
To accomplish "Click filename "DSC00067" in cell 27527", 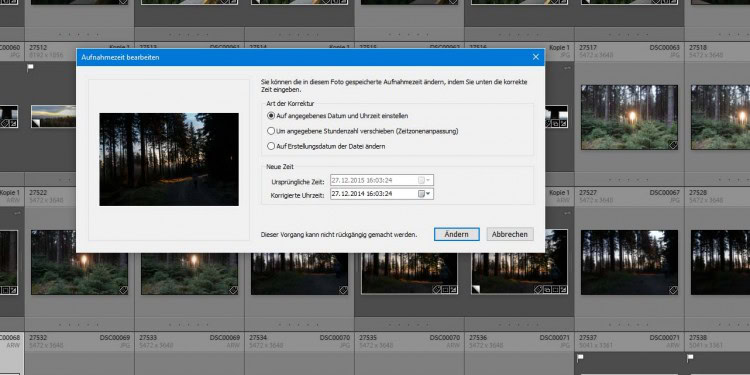I will click(664, 192).
